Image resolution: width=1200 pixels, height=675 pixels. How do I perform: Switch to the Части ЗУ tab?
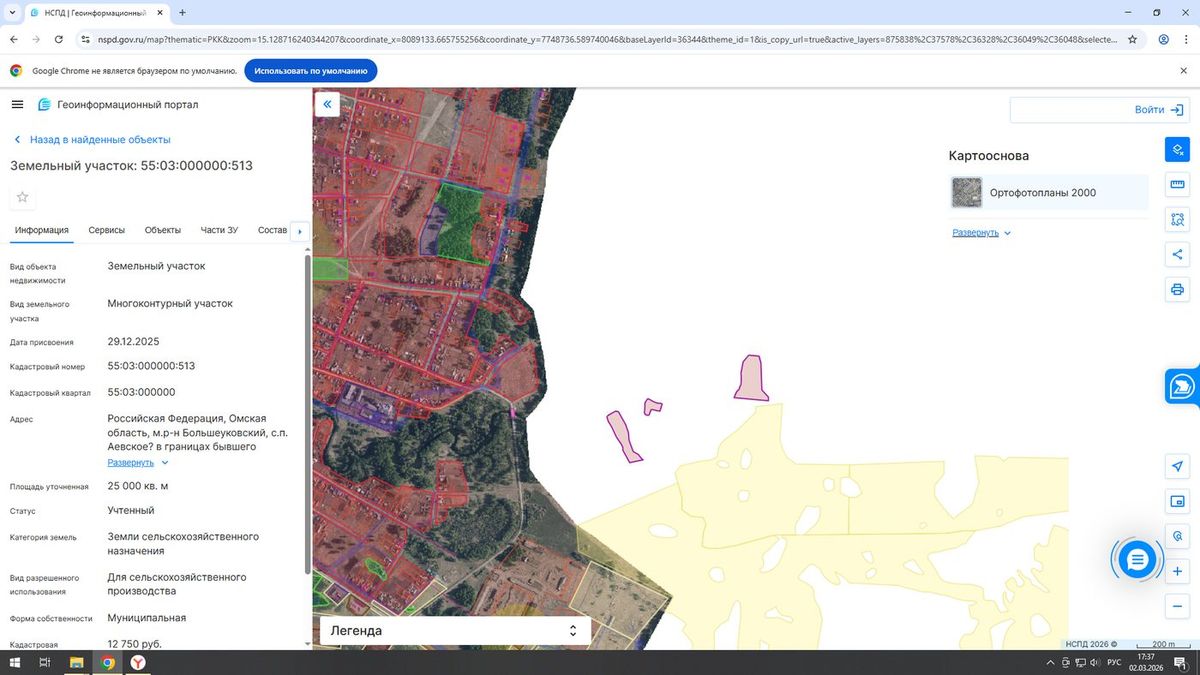coord(219,230)
